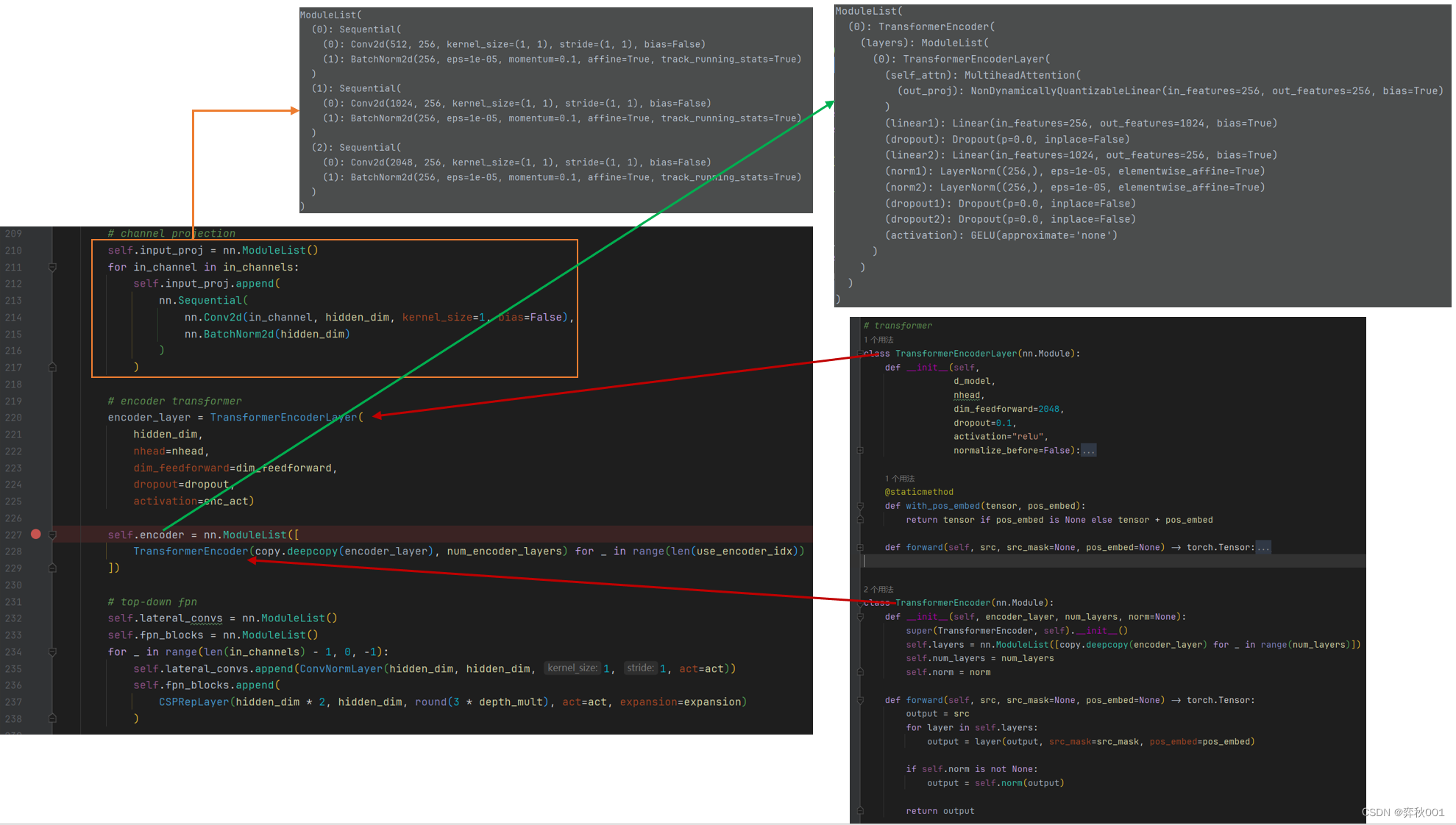This screenshot has height=825, width=1456.
Task: Collapse the with_pos_embed method fold marker
Action: coord(860,506)
